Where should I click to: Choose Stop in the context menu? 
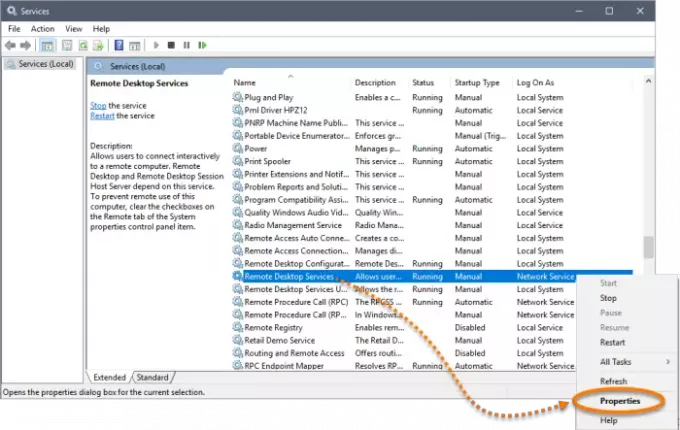[x=608, y=298]
